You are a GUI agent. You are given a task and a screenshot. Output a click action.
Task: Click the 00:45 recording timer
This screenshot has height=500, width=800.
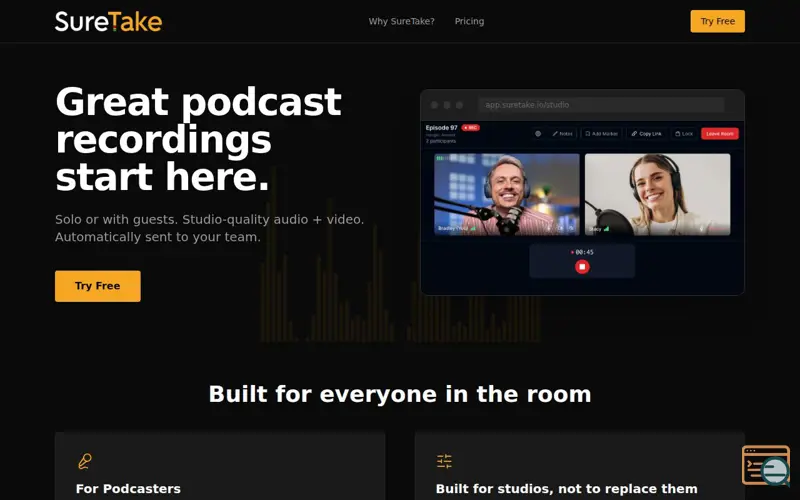pyautogui.click(x=582, y=252)
